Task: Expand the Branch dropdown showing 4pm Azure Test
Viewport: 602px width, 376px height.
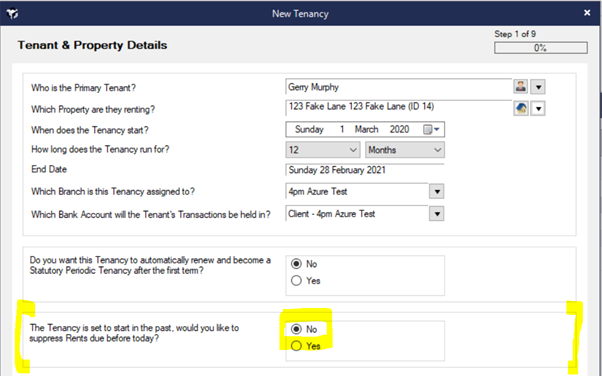Action: click(x=437, y=191)
